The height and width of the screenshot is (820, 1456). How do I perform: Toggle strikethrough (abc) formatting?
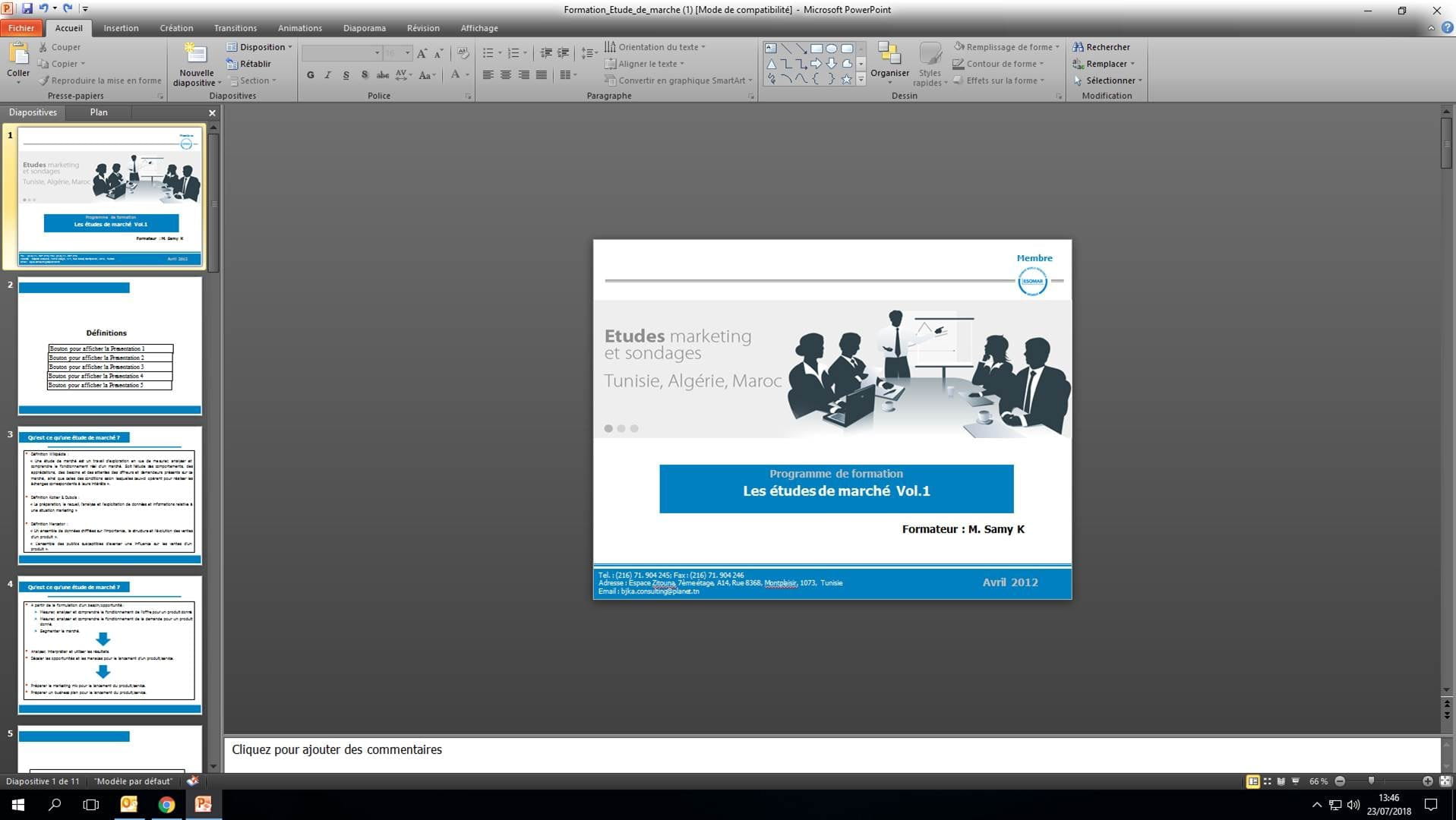point(383,75)
